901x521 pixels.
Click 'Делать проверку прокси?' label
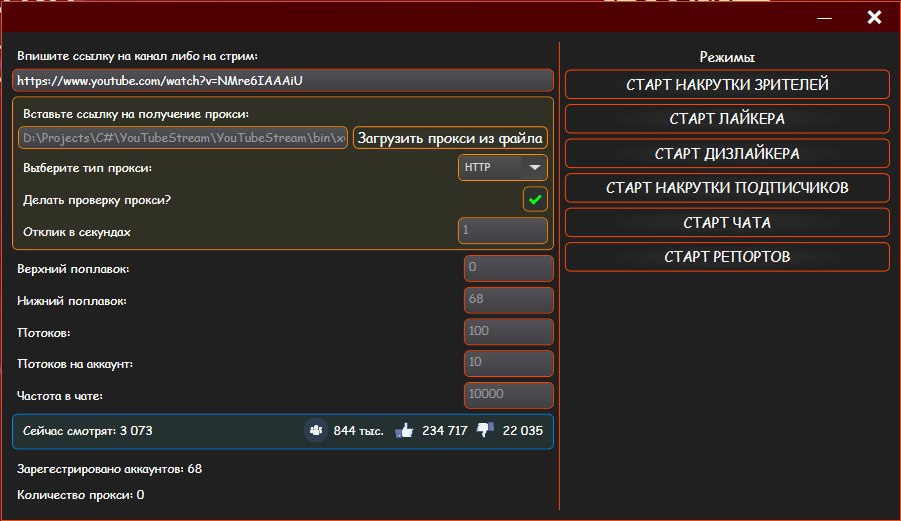(97, 200)
